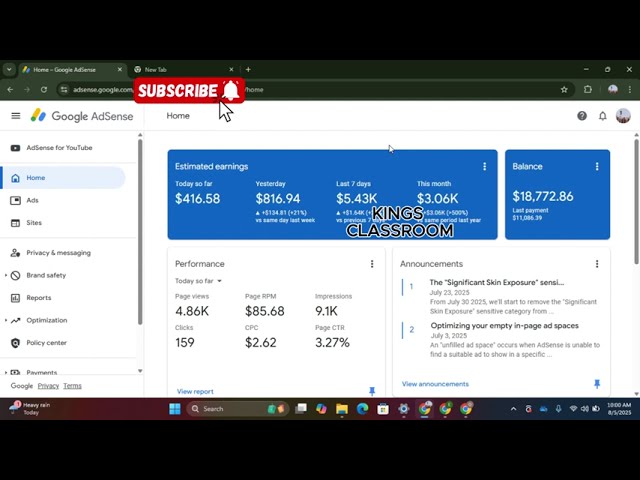The width and height of the screenshot is (640, 480).
Task: Click the Privacy & messaging person icon
Action: click(x=16, y=253)
